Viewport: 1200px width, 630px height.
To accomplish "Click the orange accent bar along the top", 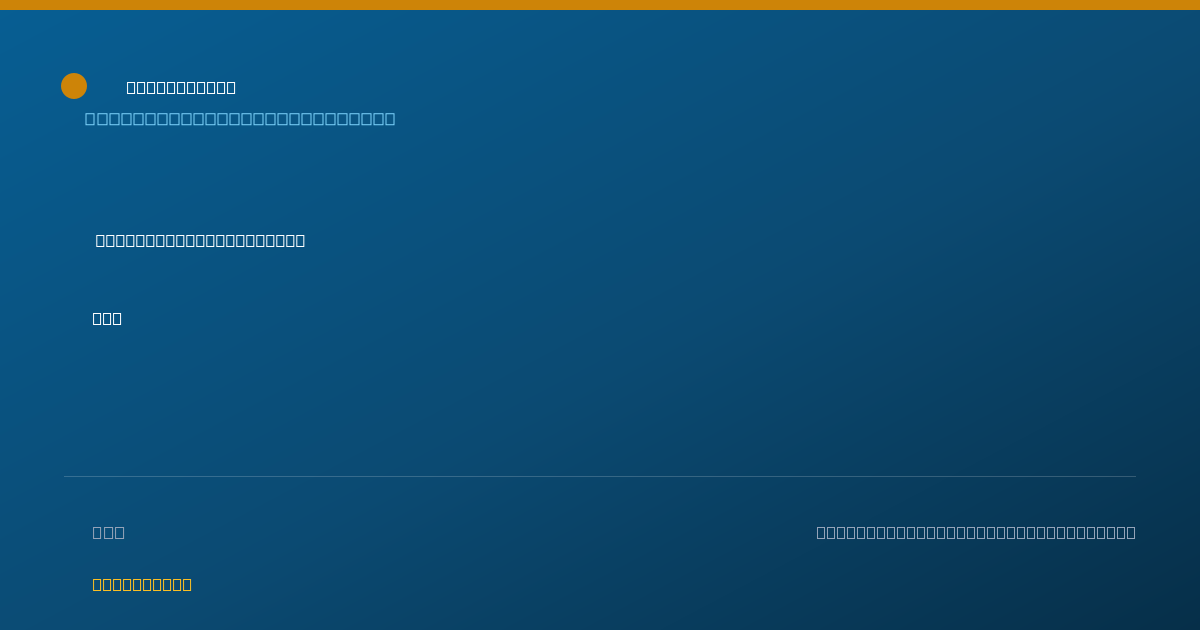I will (x=600, y=5).
